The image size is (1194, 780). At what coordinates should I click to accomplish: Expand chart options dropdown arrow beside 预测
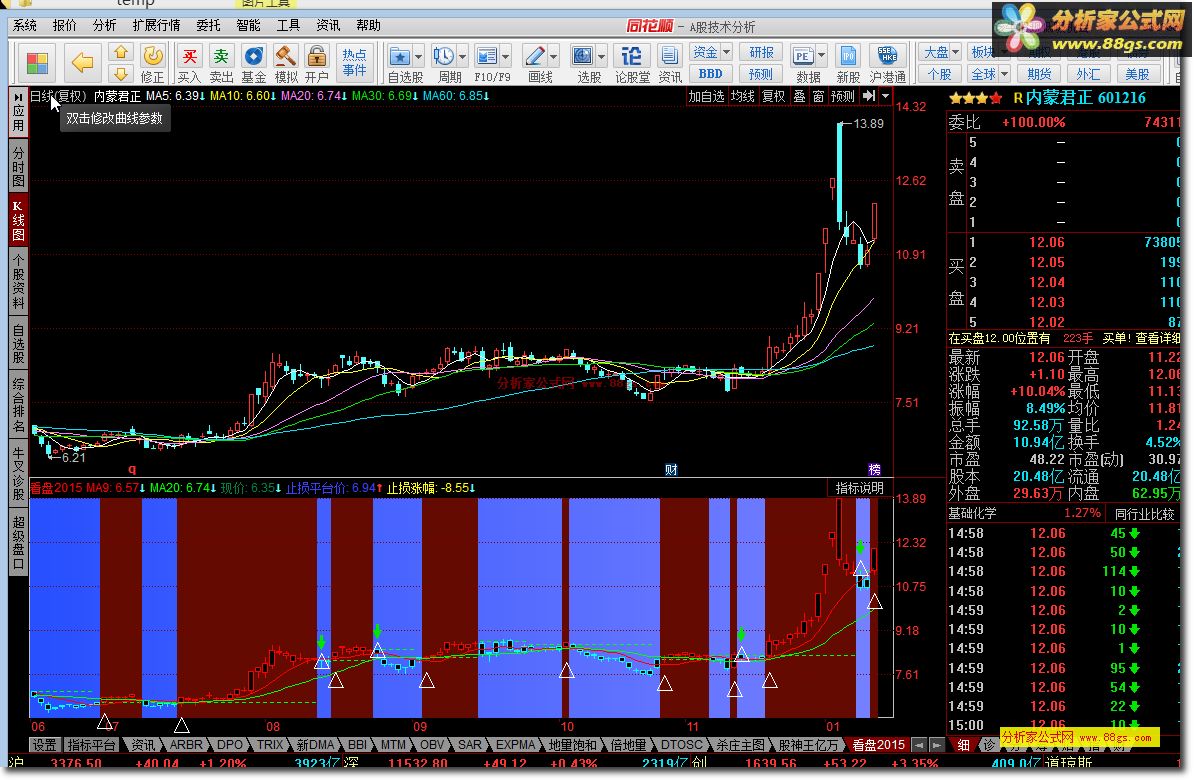885,96
